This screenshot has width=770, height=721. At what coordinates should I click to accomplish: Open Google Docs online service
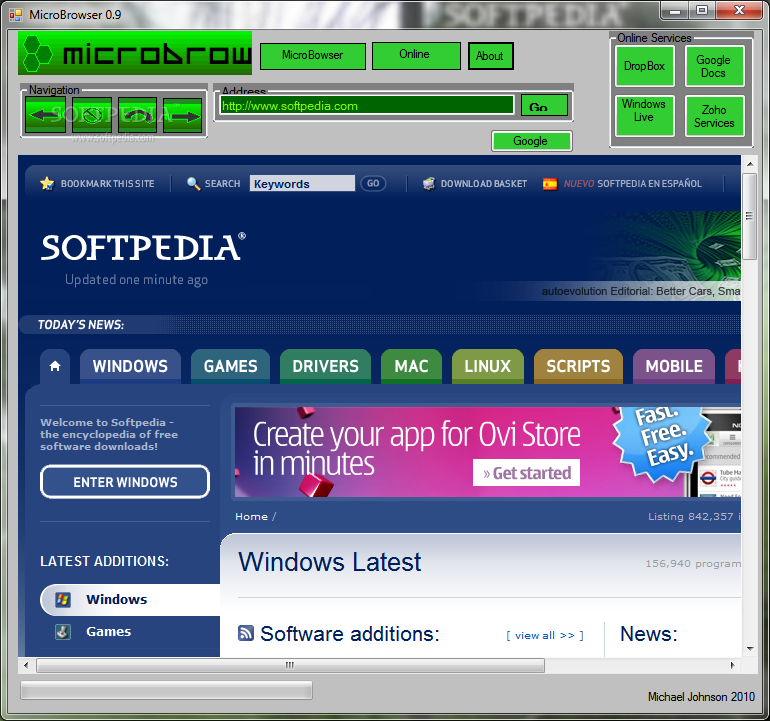point(715,66)
